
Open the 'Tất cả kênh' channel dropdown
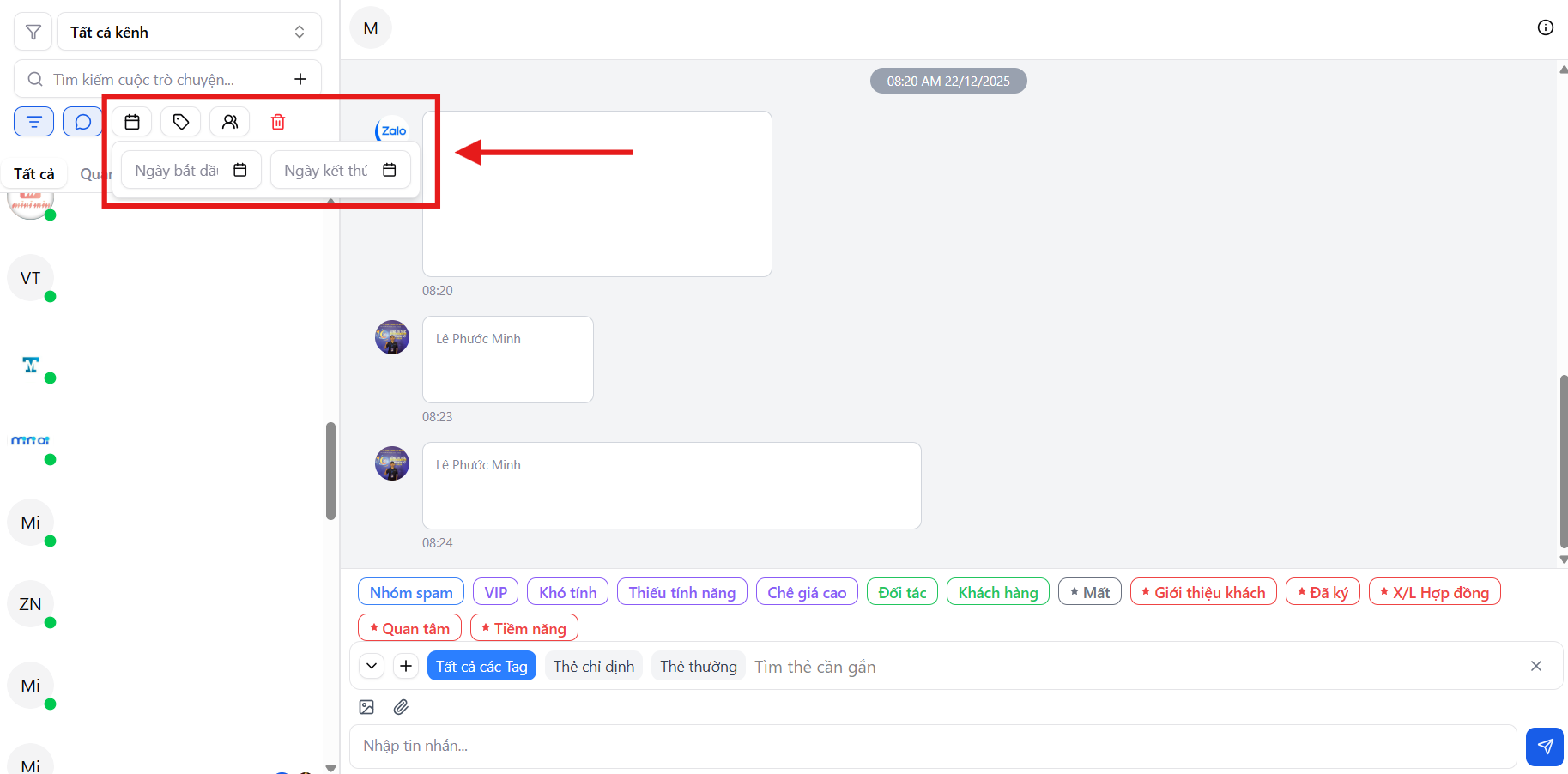[189, 32]
